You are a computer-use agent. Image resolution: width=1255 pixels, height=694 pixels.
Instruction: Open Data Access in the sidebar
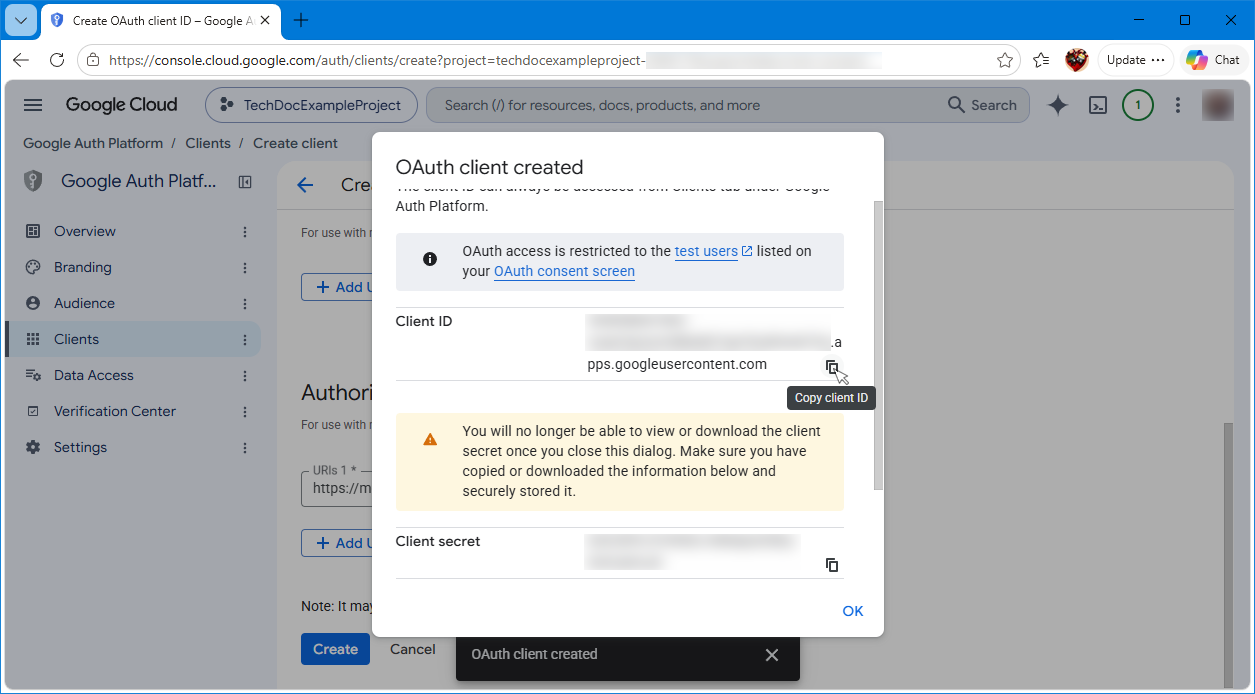(x=94, y=375)
